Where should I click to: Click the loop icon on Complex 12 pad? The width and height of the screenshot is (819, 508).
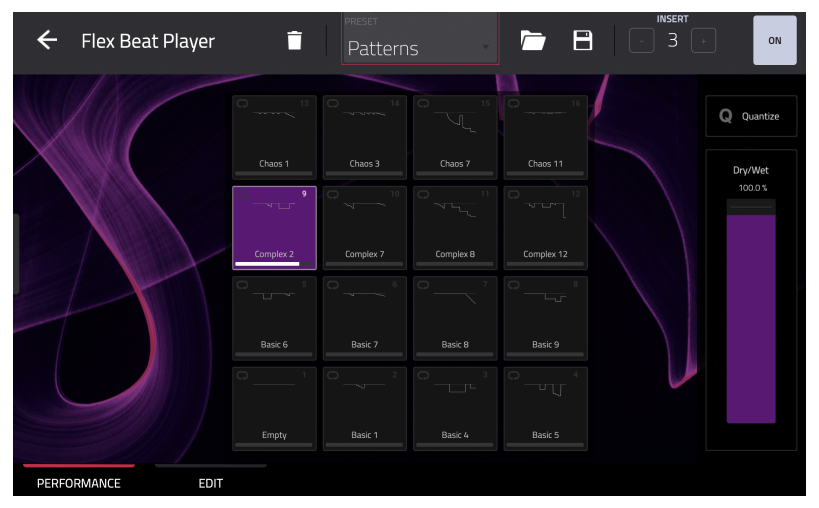pyautogui.click(x=514, y=194)
